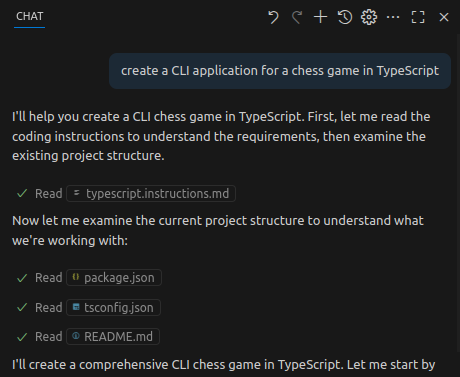Click "Read" label before tsconfig.json
This screenshot has width=460, height=377.
point(49,307)
